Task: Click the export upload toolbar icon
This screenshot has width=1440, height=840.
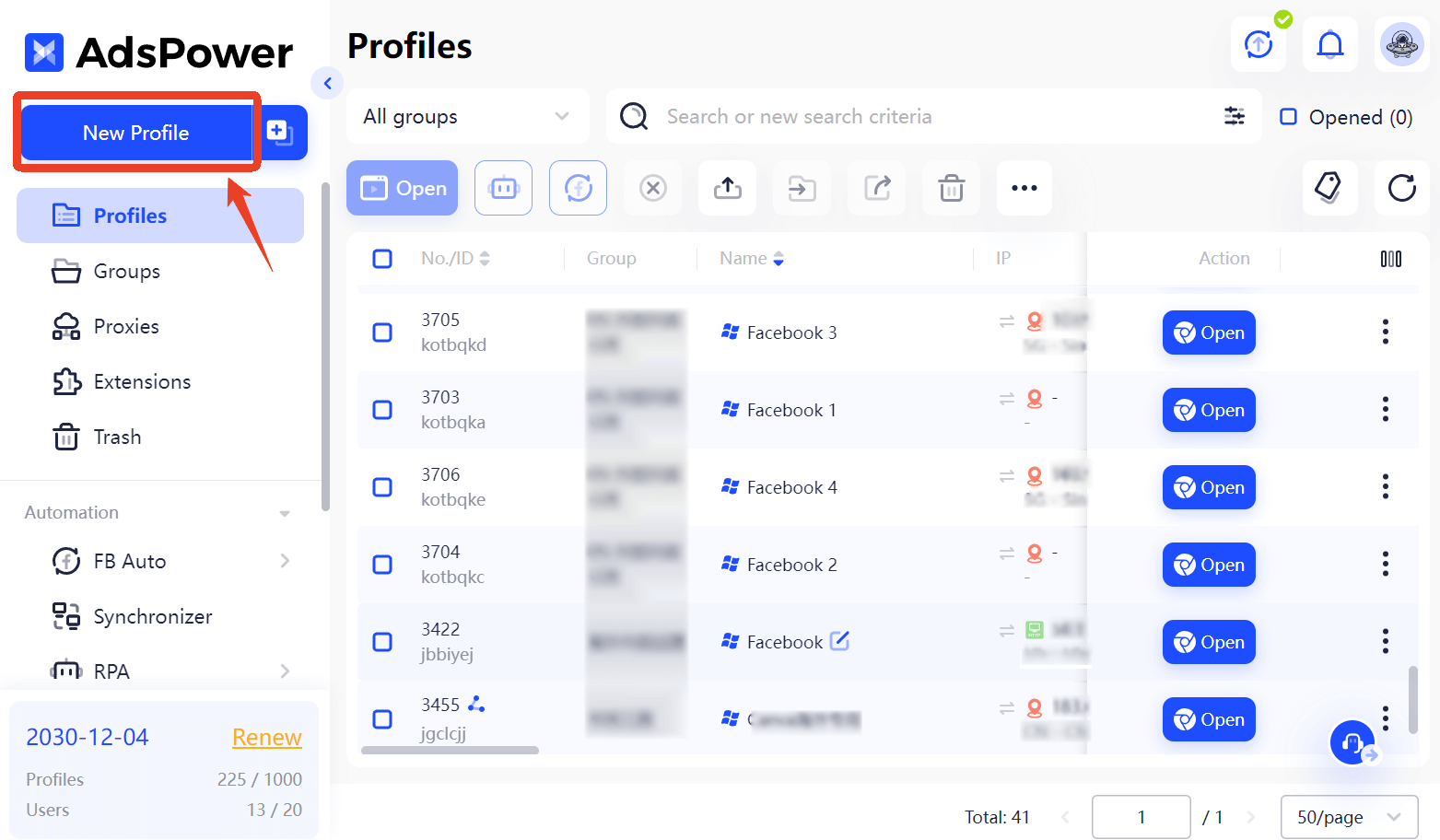Action: tap(728, 188)
